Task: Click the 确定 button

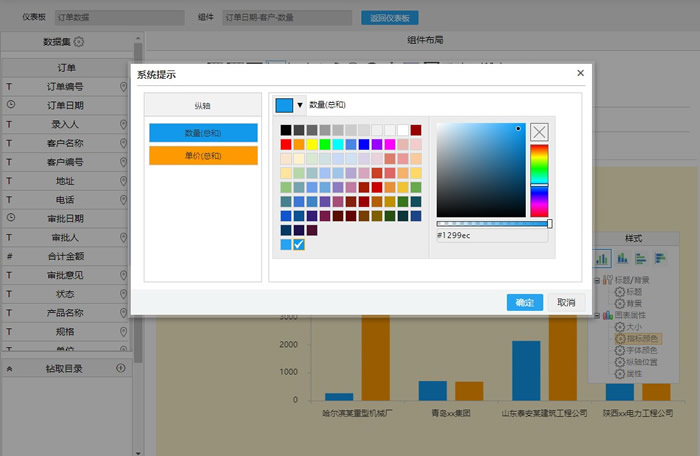Action: tap(524, 302)
